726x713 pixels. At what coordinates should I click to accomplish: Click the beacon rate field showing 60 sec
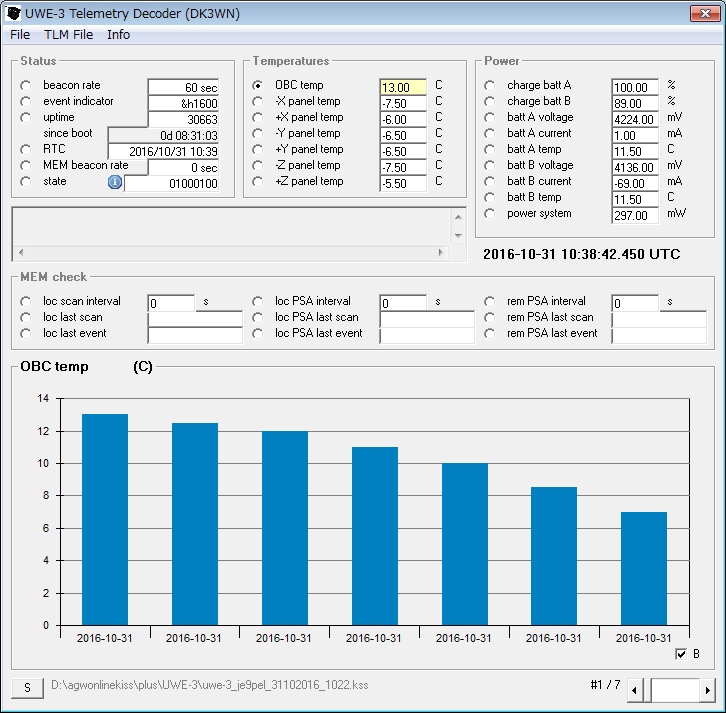pyautogui.click(x=183, y=87)
